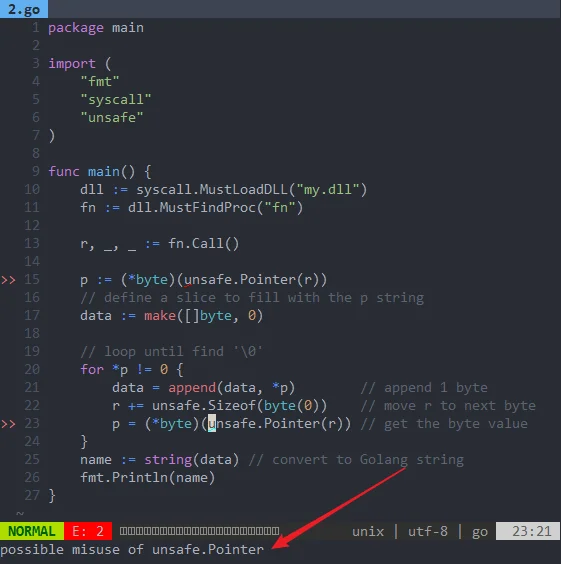Click the 'import' keyword on line 3
Screen dimensions: 561x564
[72, 64]
